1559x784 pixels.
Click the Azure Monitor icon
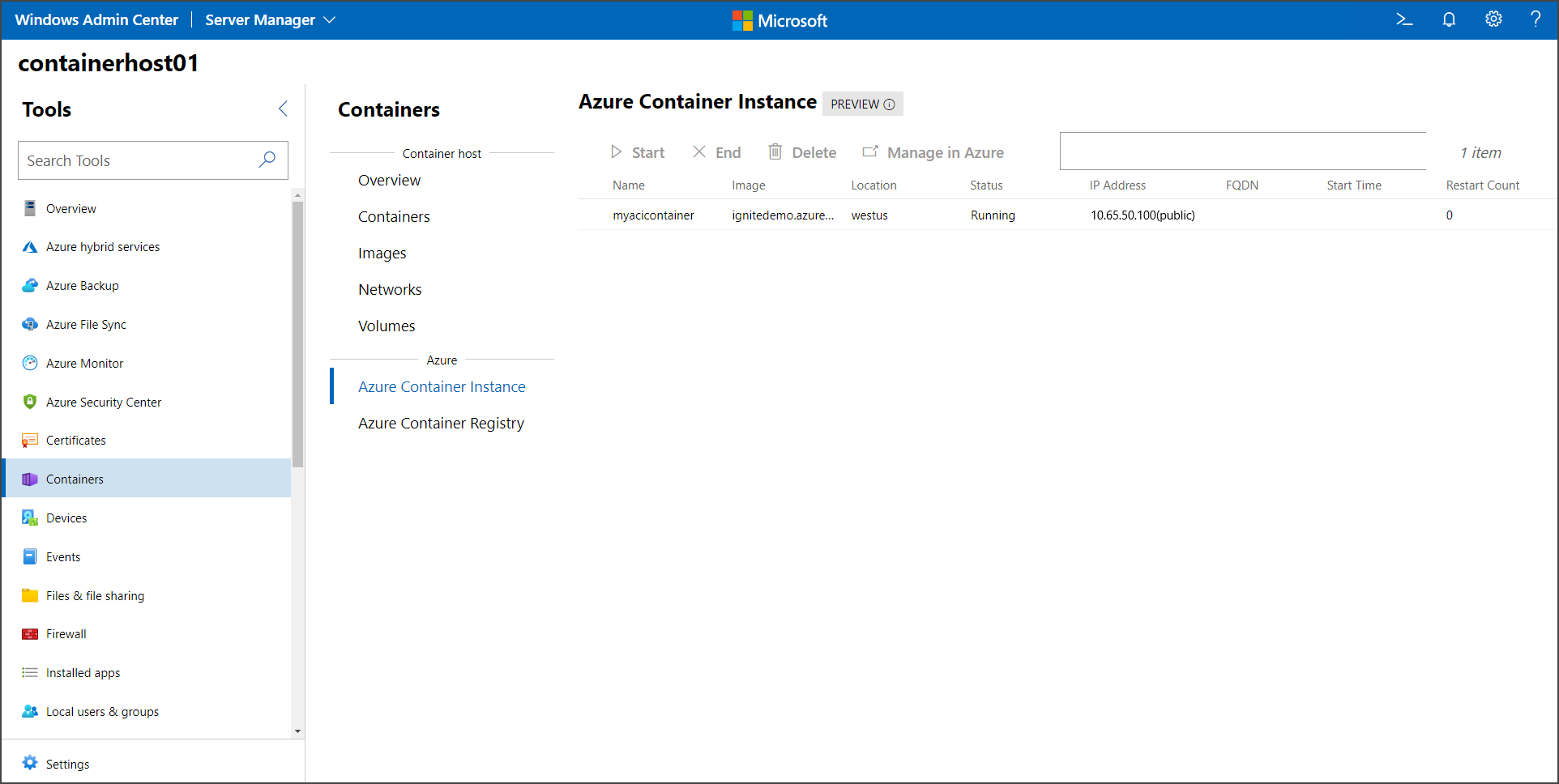[29, 363]
